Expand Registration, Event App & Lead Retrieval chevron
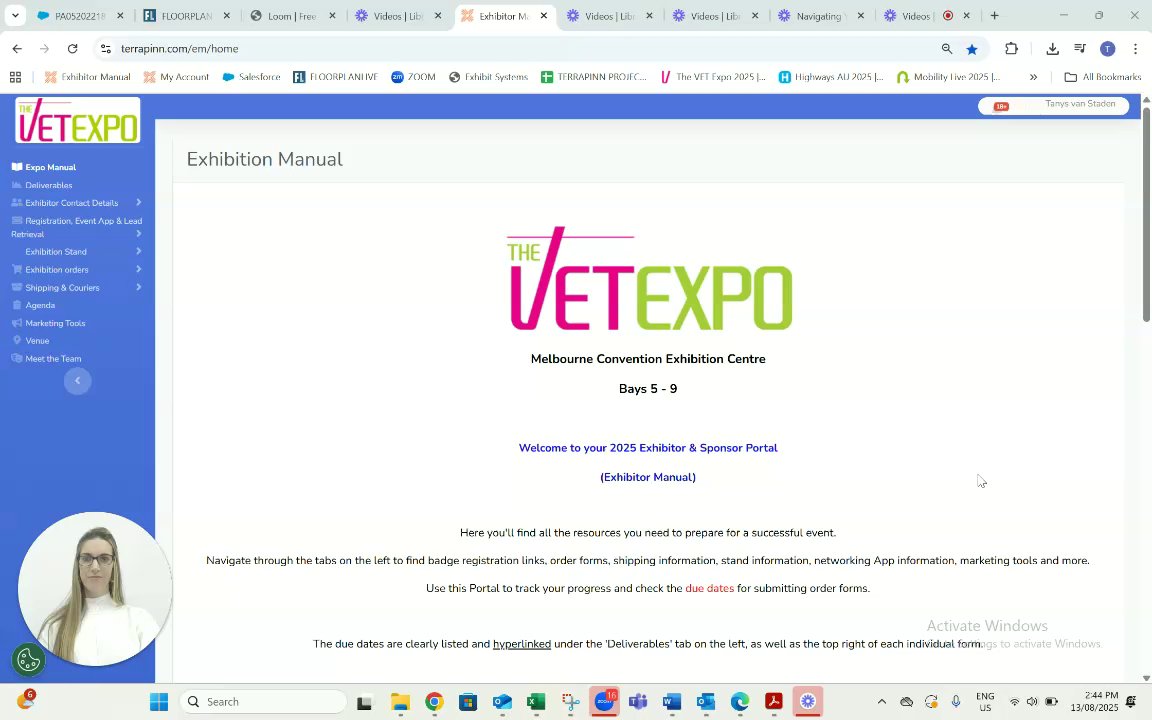 pos(138,234)
